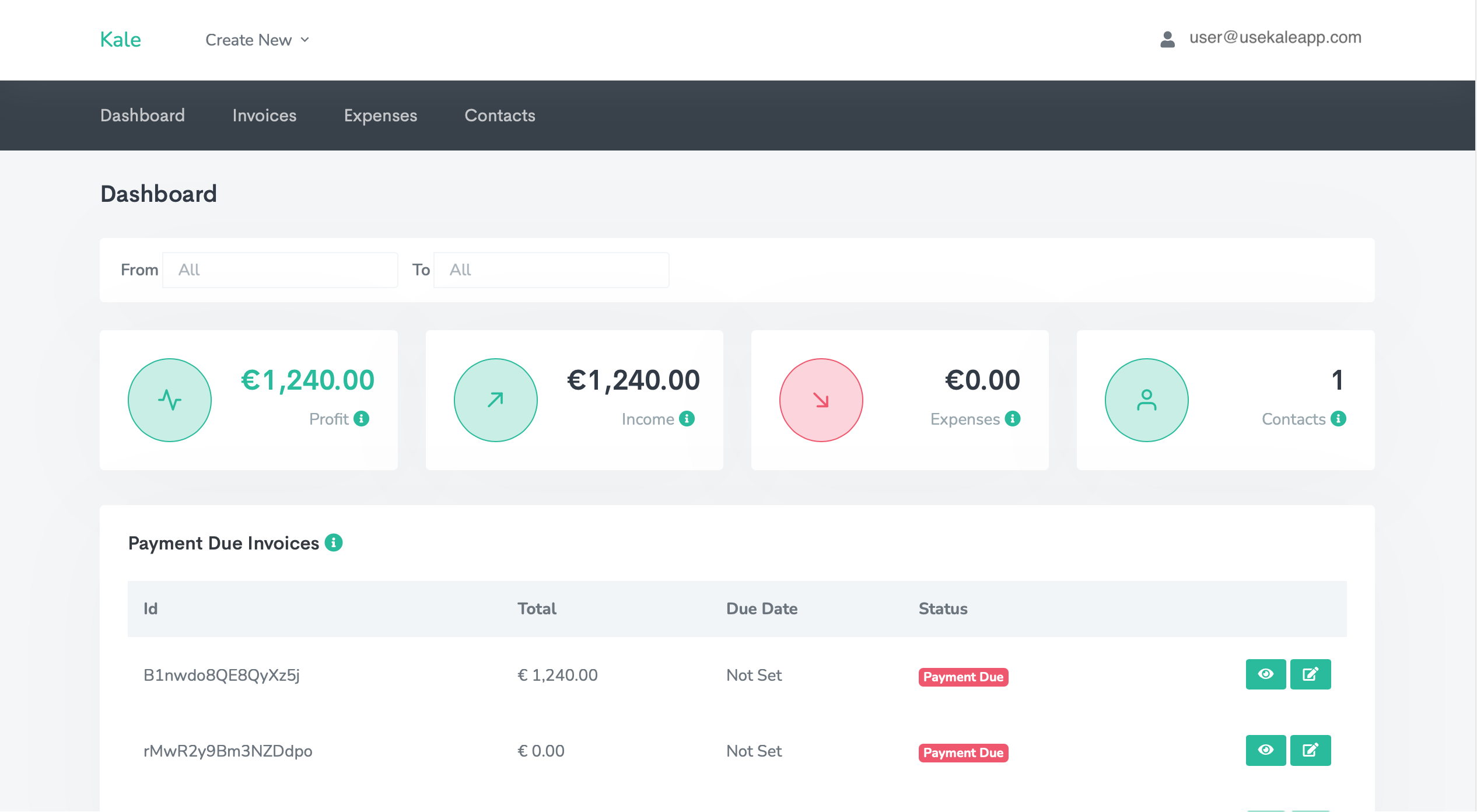The image size is (1477, 812).
Task: Click user@usekaleapp.com account link
Action: click(1275, 37)
